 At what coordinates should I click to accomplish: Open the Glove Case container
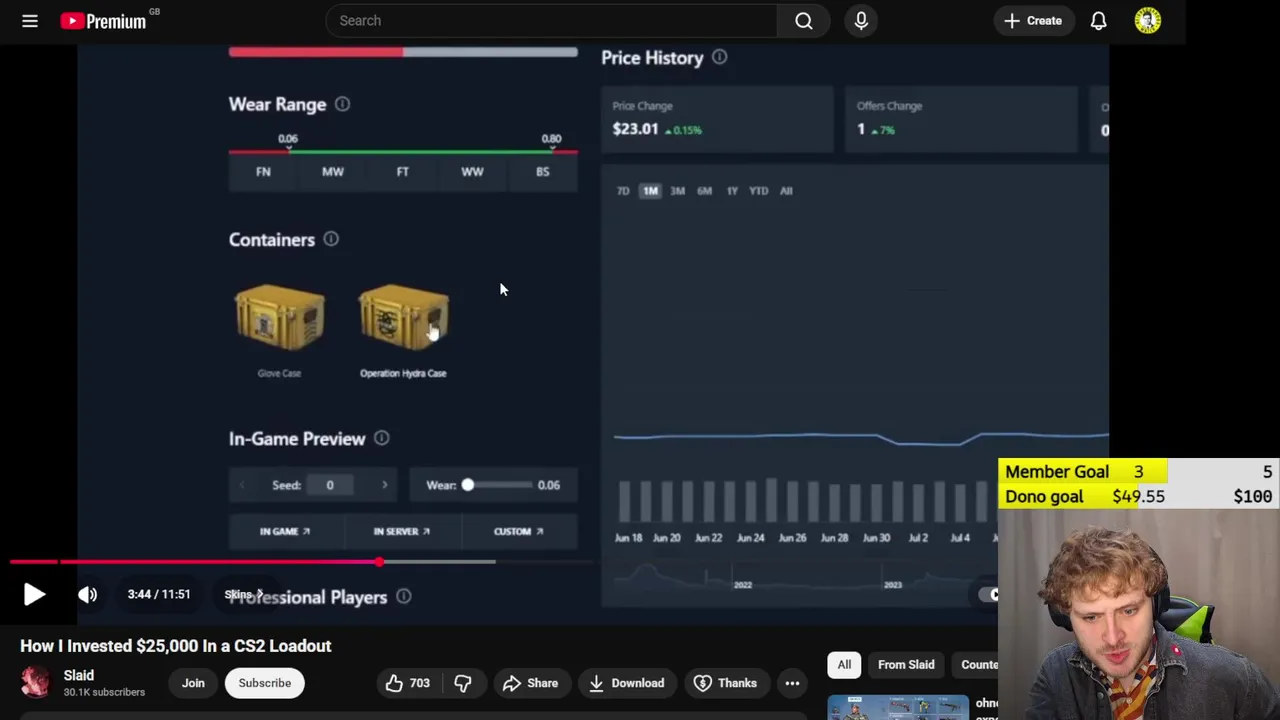(x=279, y=330)
